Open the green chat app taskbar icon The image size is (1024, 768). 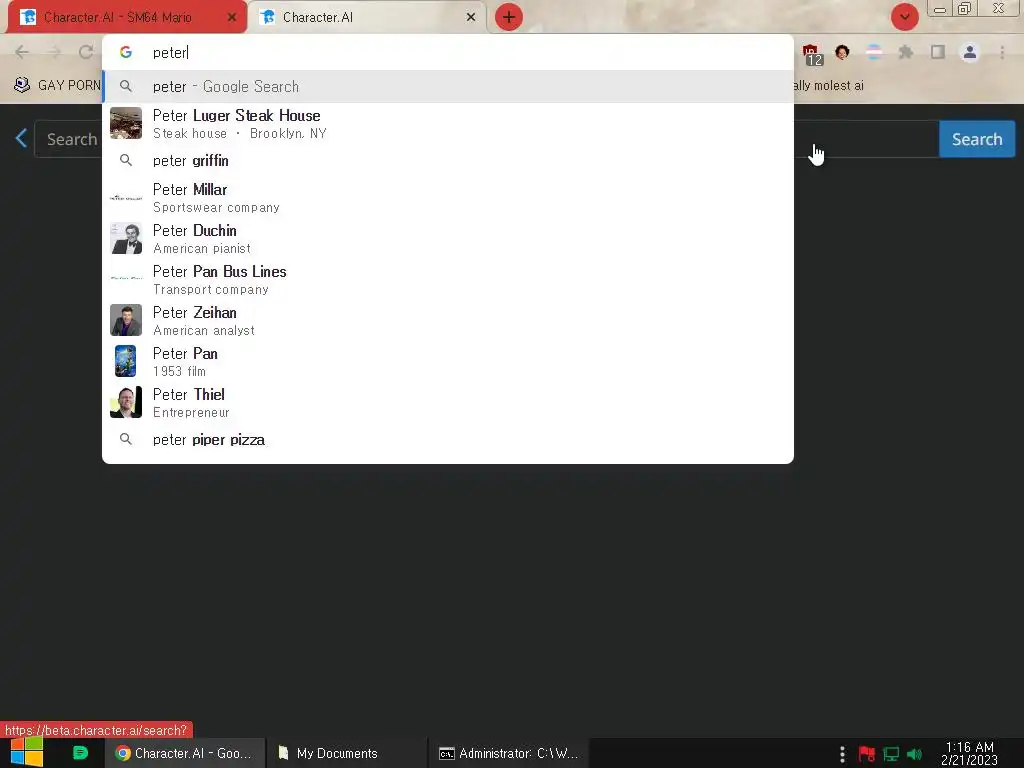tap(80, 753)
